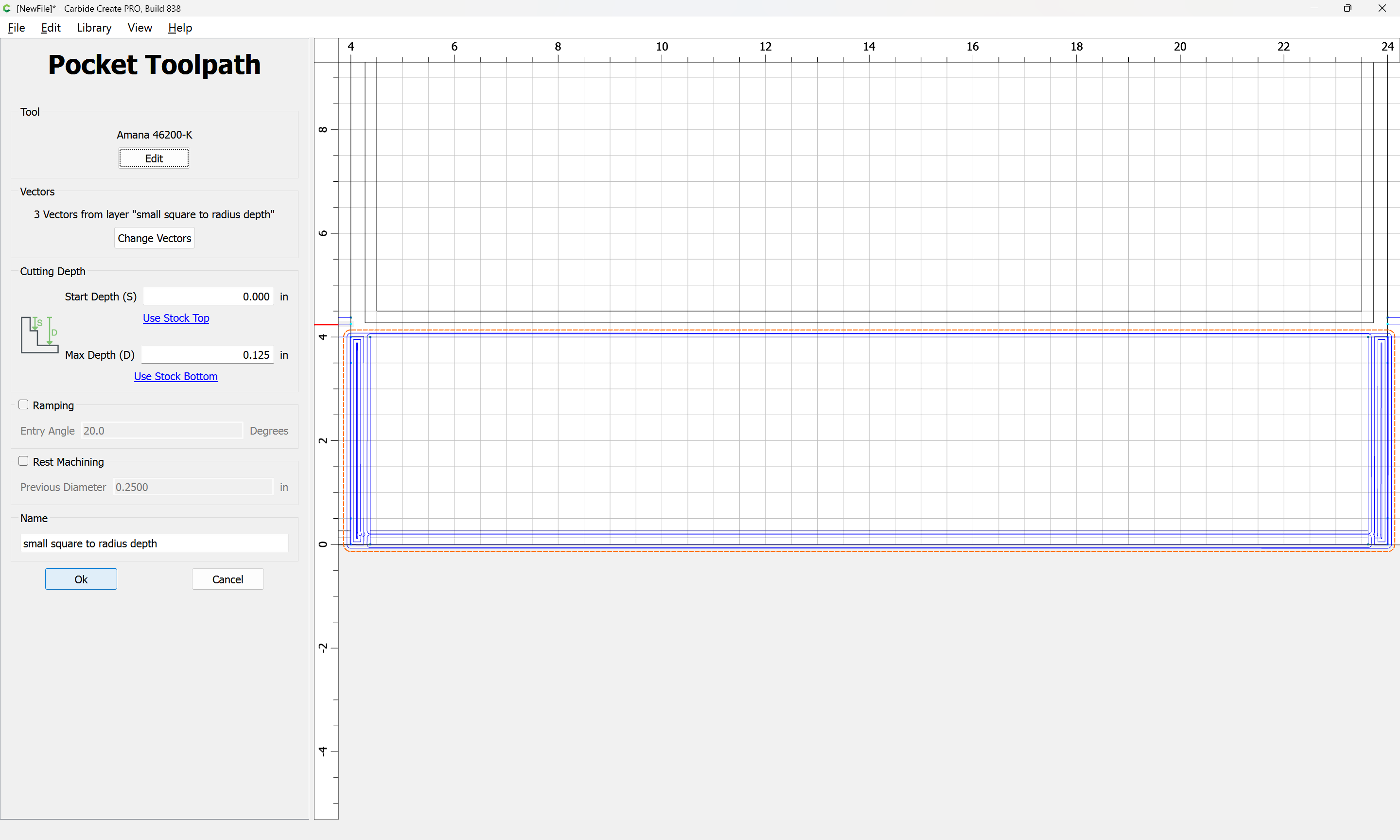Screen dimensions: 1400x840
Task: Enable the Ramping checkbox
Action: pyautogui.click(x=23, y=405)
